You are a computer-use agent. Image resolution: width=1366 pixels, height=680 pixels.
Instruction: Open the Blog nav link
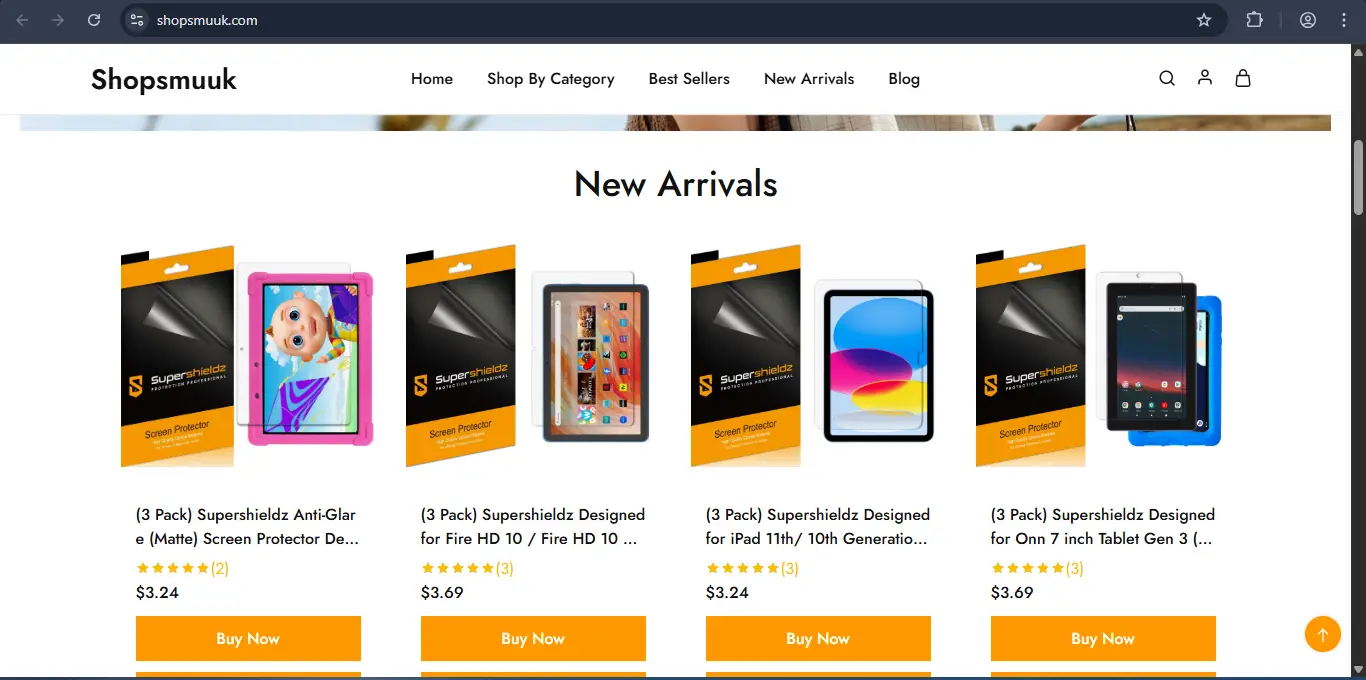pos(904,79)
